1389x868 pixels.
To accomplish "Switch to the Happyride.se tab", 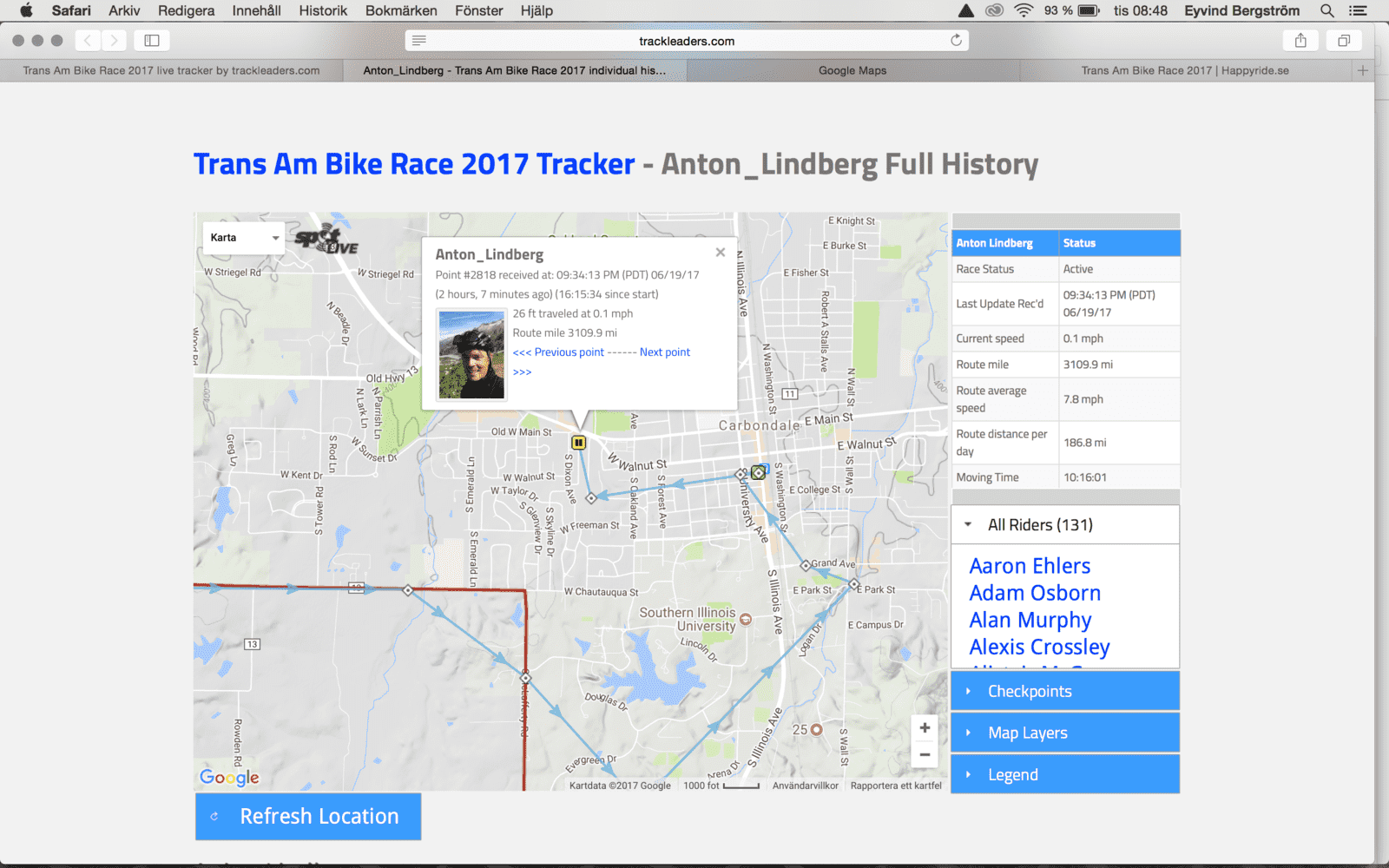I will [1185, 70].
